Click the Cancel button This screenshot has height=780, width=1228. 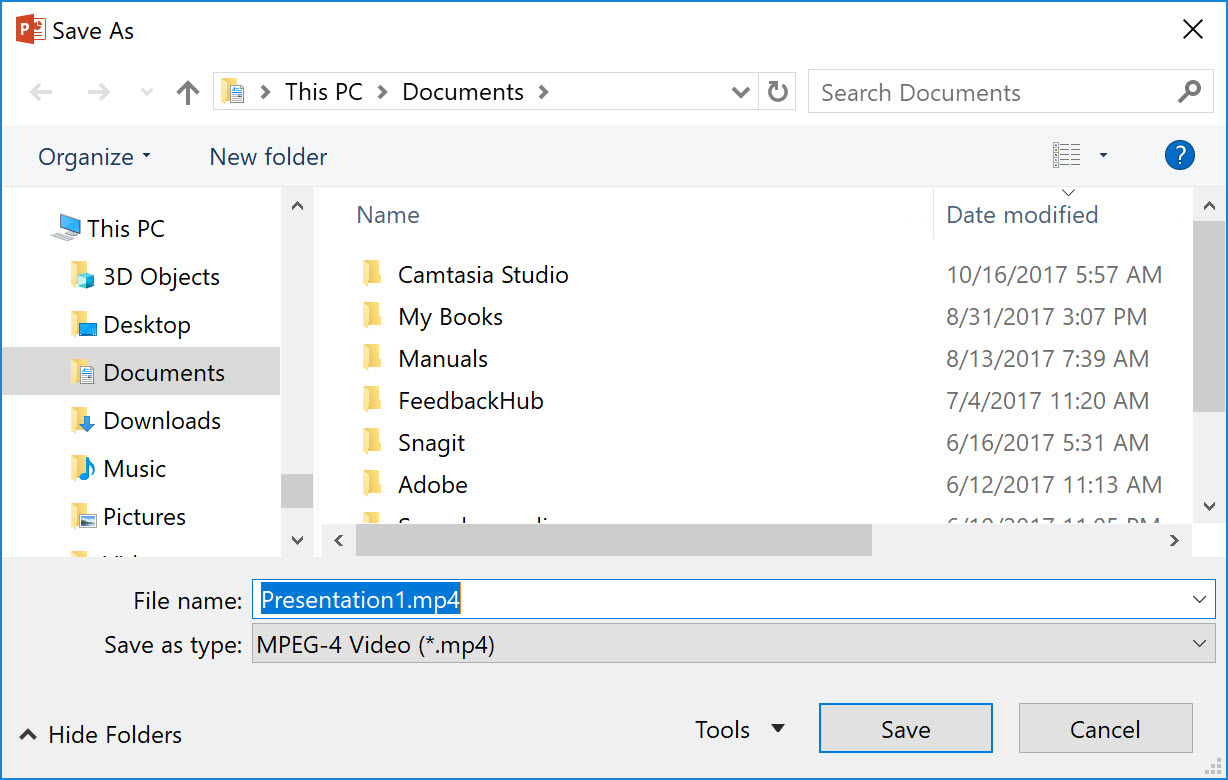1105,730
